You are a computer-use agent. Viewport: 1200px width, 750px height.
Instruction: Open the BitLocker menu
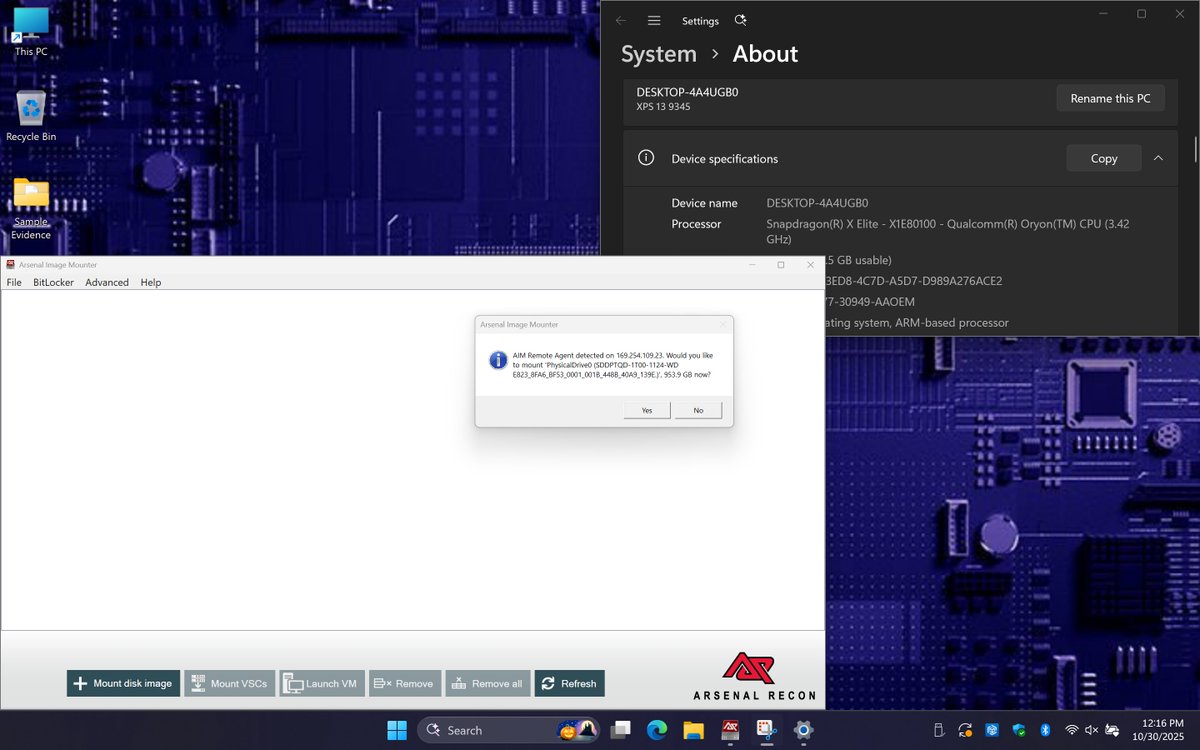[x=53, y=282]
